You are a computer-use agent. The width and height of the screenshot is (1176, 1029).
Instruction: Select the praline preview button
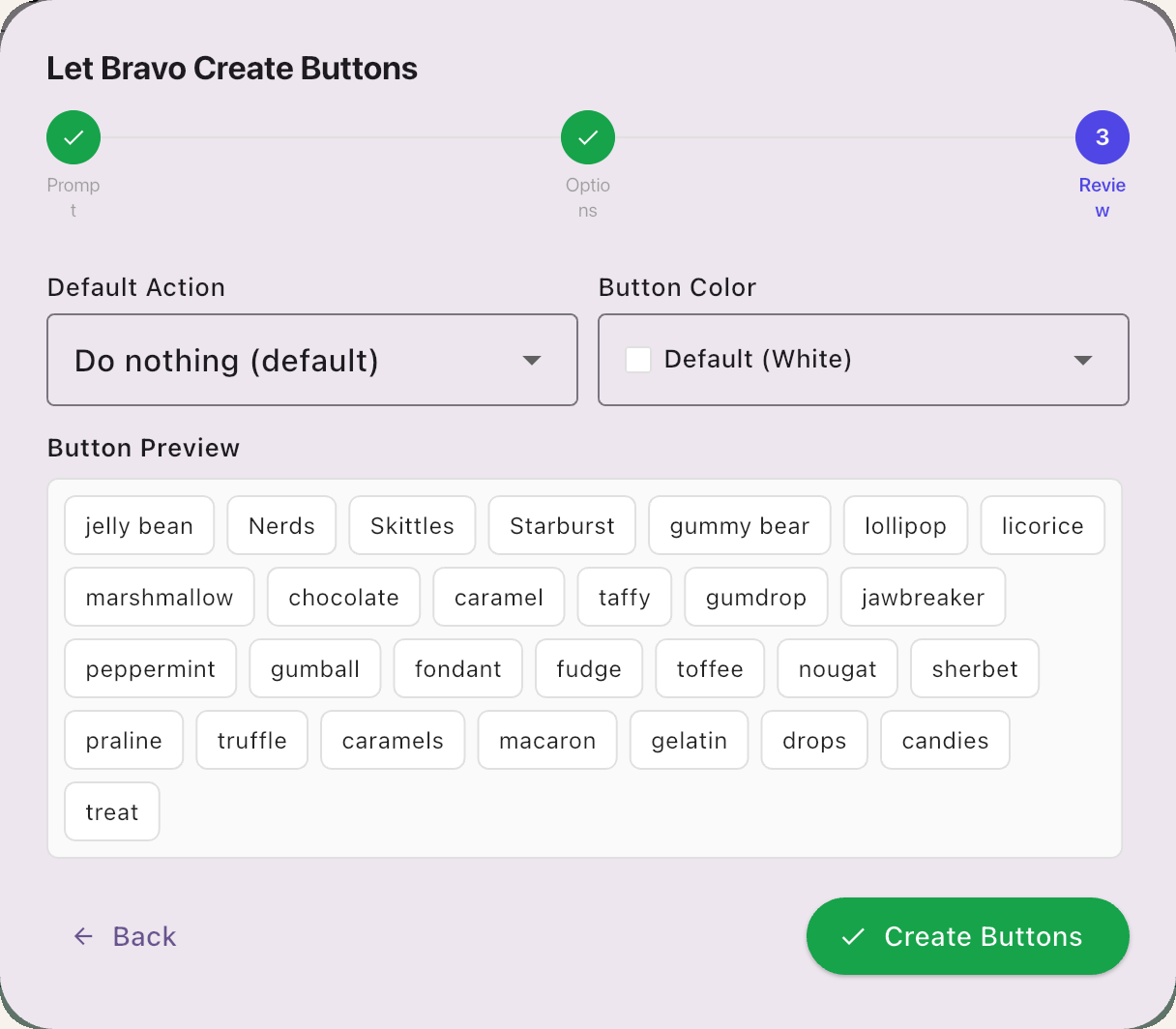124,740
